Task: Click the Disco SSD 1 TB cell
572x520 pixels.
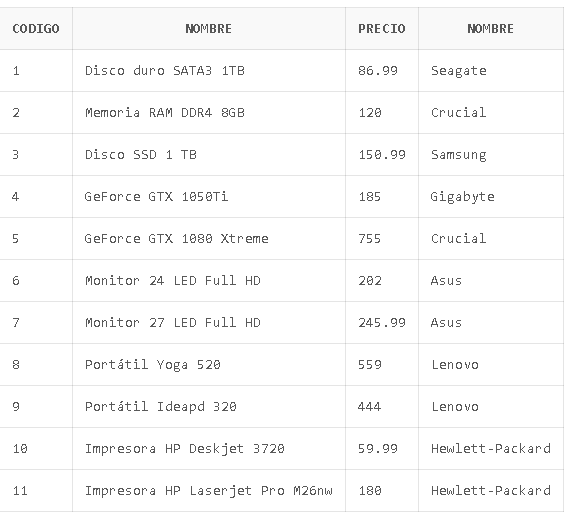Action: point(209,154)
